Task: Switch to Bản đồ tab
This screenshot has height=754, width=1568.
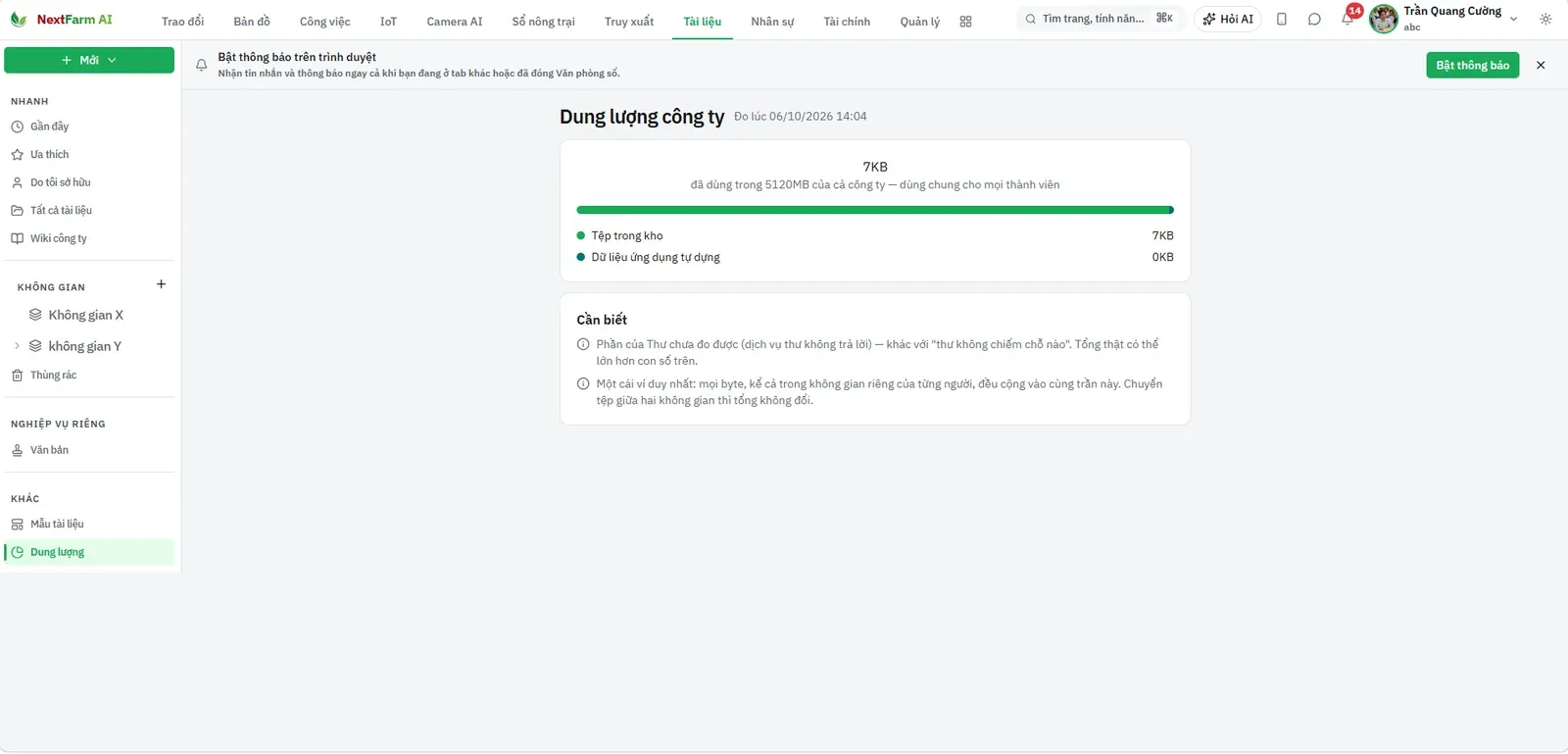Action: point(252,22)
